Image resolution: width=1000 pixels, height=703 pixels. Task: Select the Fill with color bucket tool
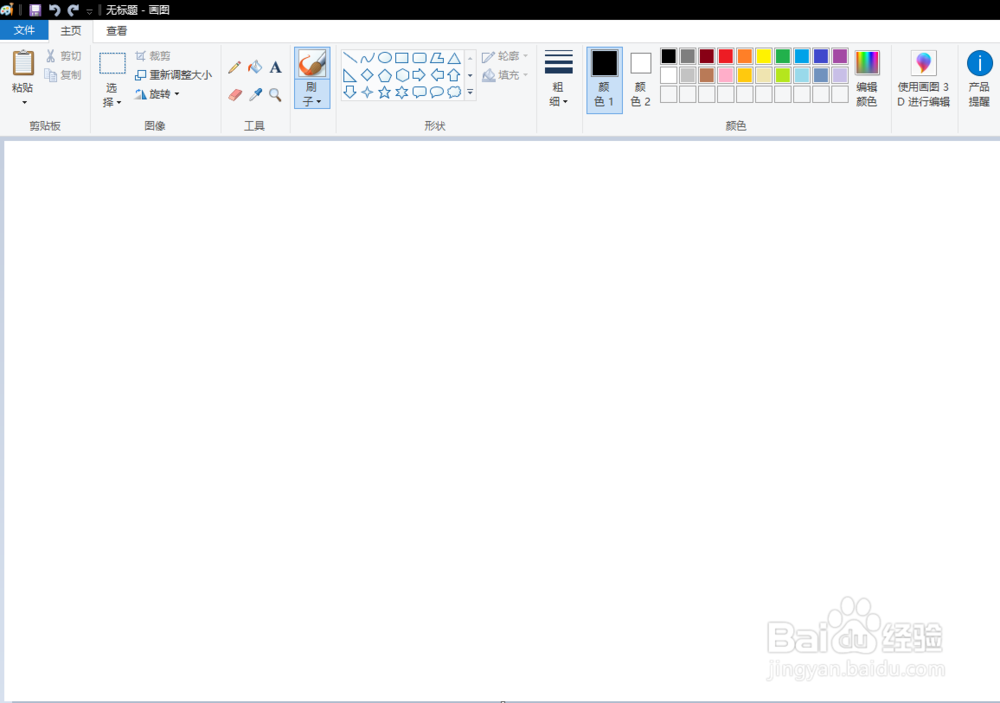[255, 67]
